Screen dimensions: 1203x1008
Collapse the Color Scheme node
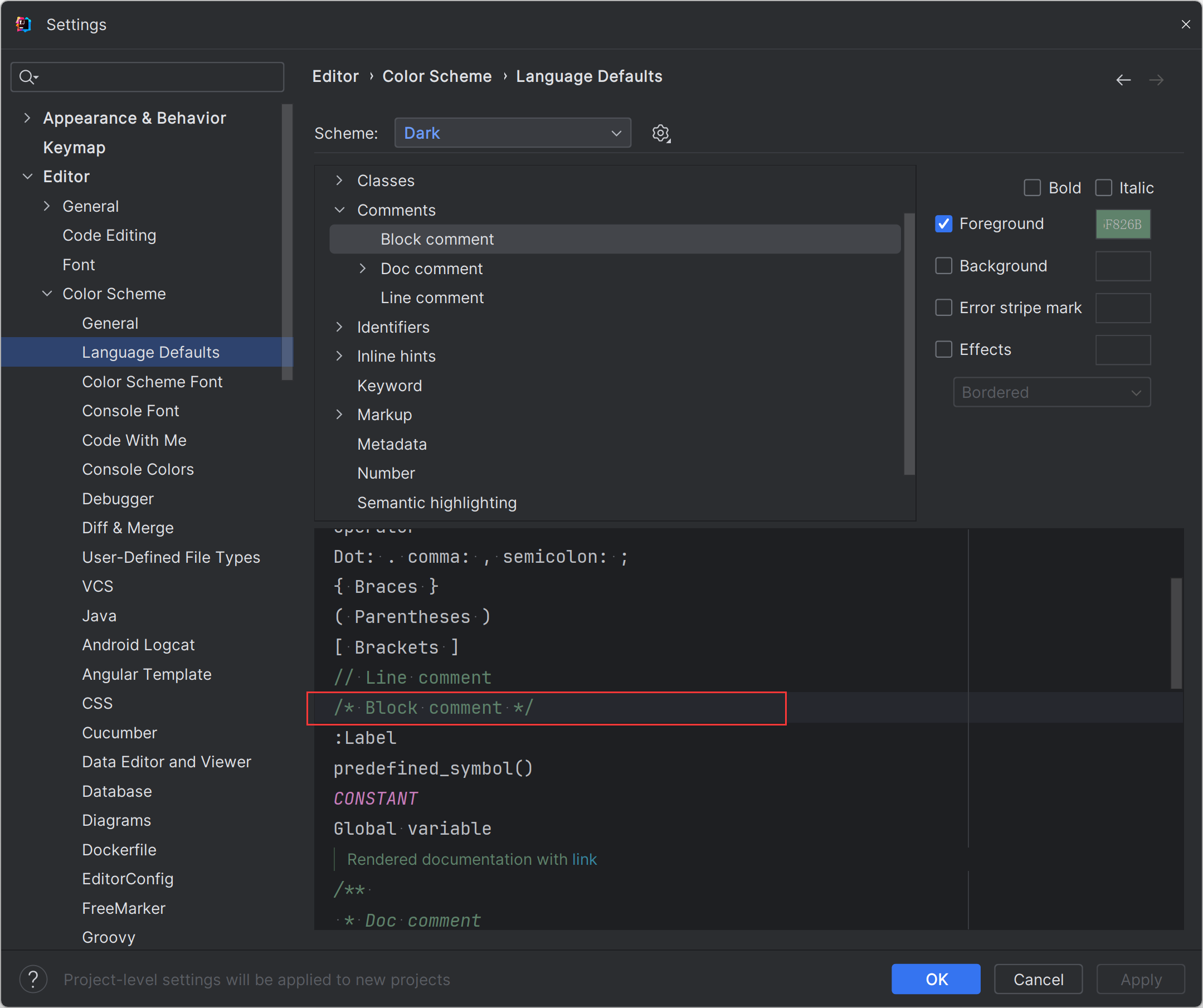pyautogui.click(x=47, y=294)
